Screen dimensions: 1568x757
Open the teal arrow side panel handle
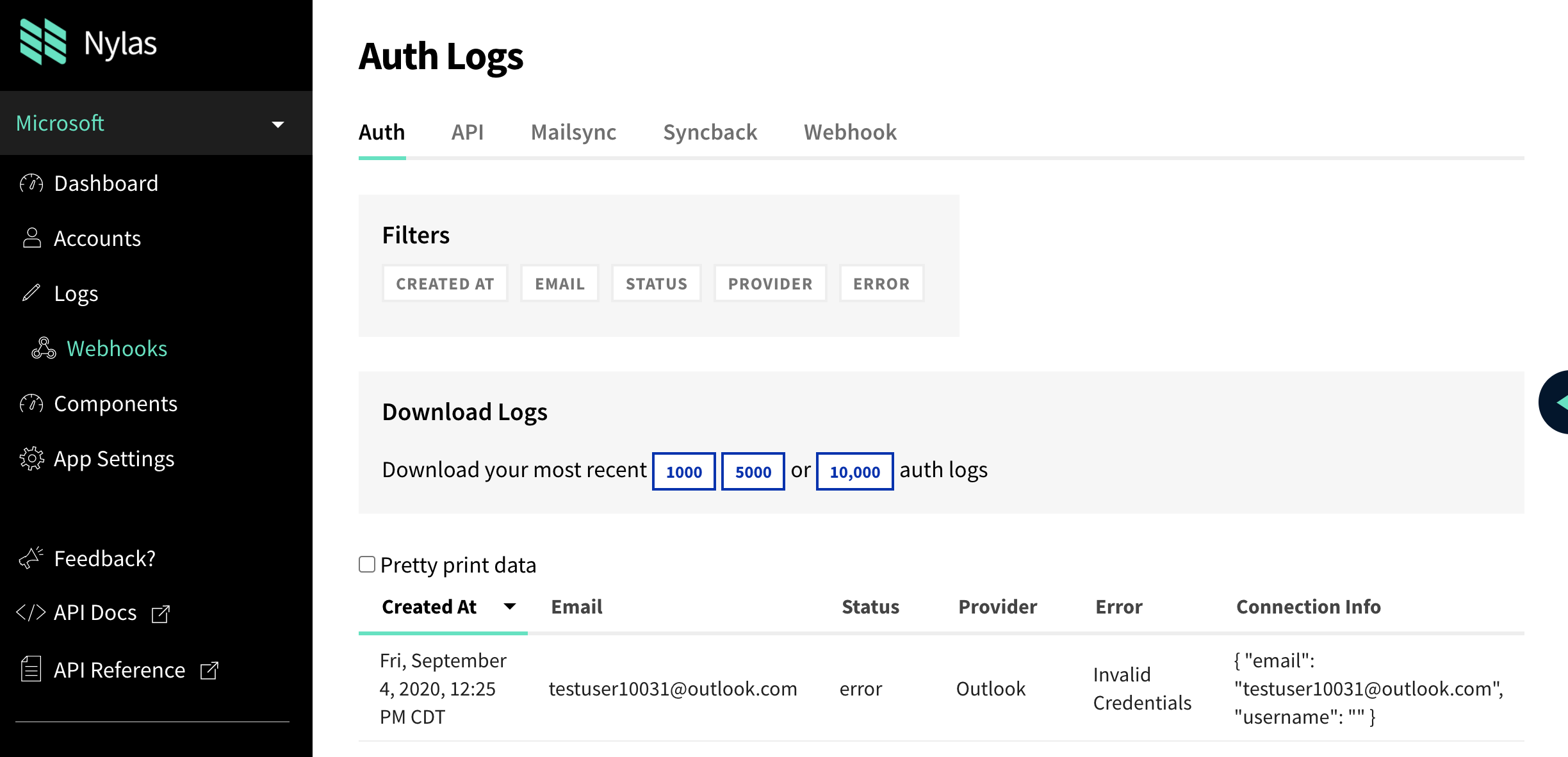click(x=1556, y=402)
